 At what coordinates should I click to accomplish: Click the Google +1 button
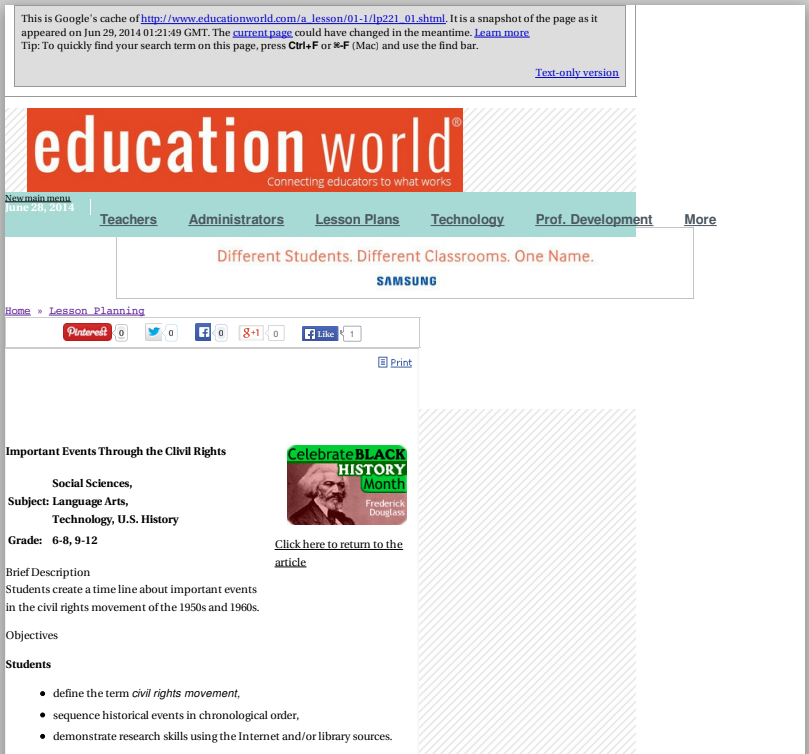click(252, 333)
